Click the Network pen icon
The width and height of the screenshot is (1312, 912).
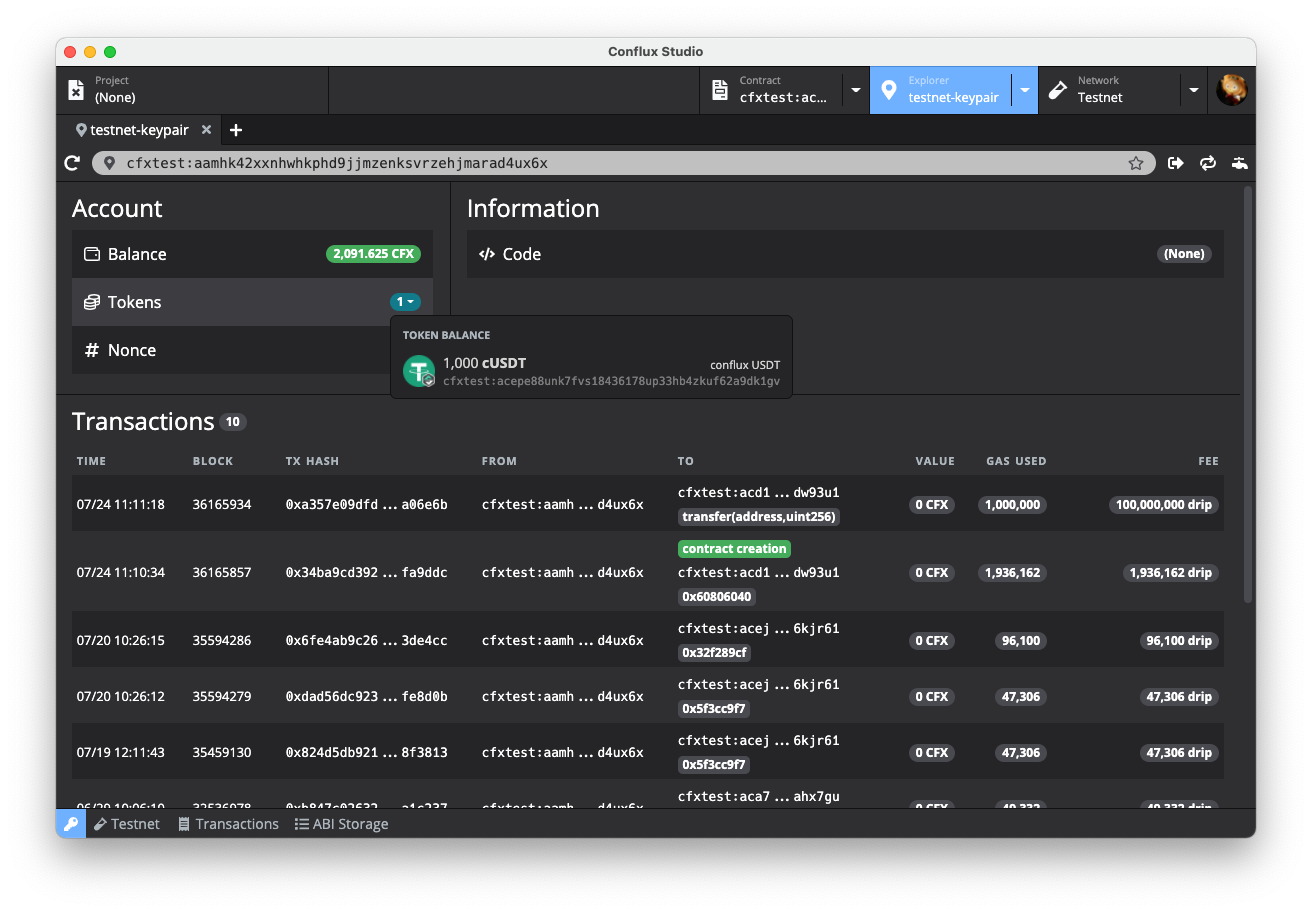[1058, 90]
